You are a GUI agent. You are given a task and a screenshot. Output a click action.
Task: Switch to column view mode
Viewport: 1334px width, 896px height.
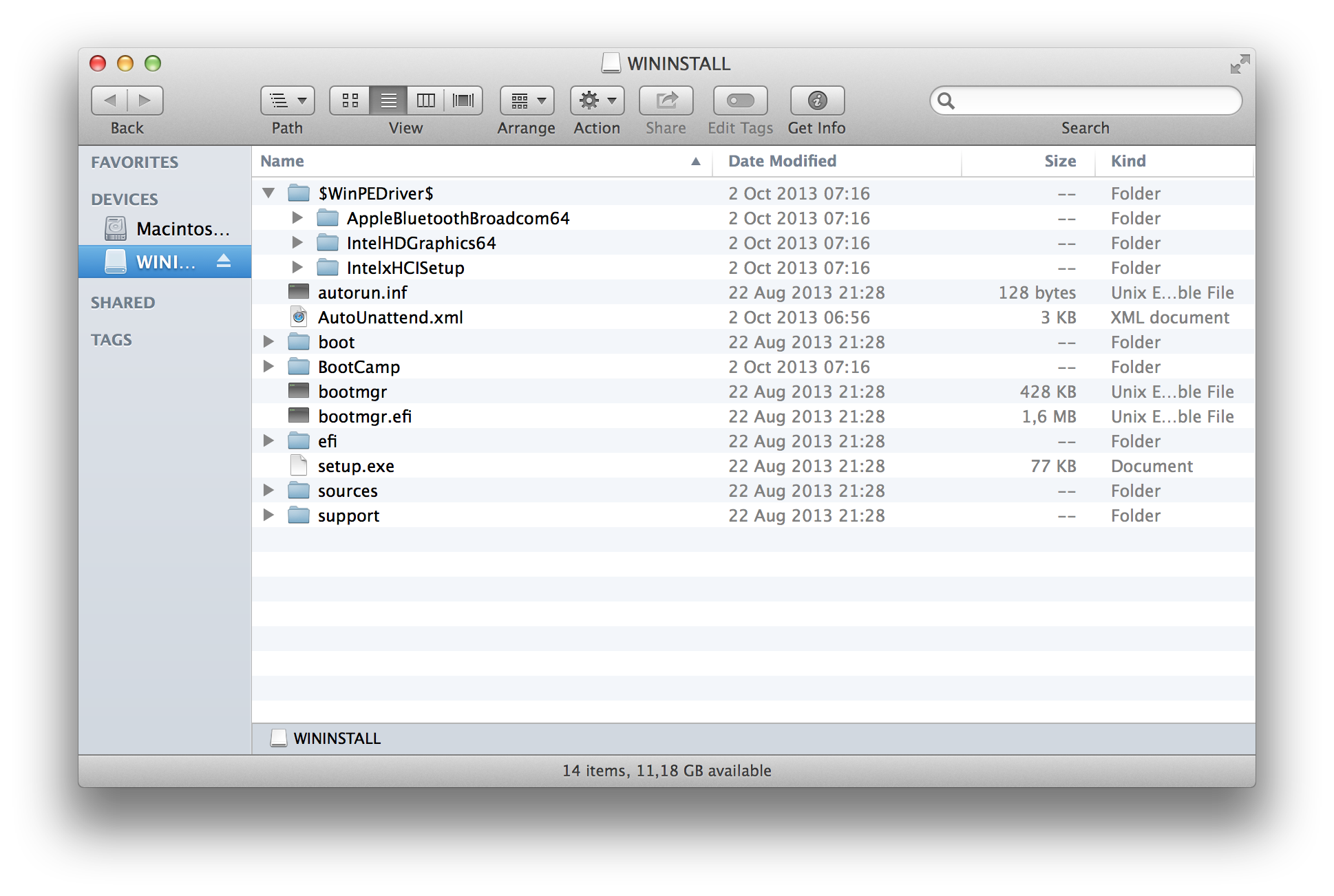click(x=426, y=100)
